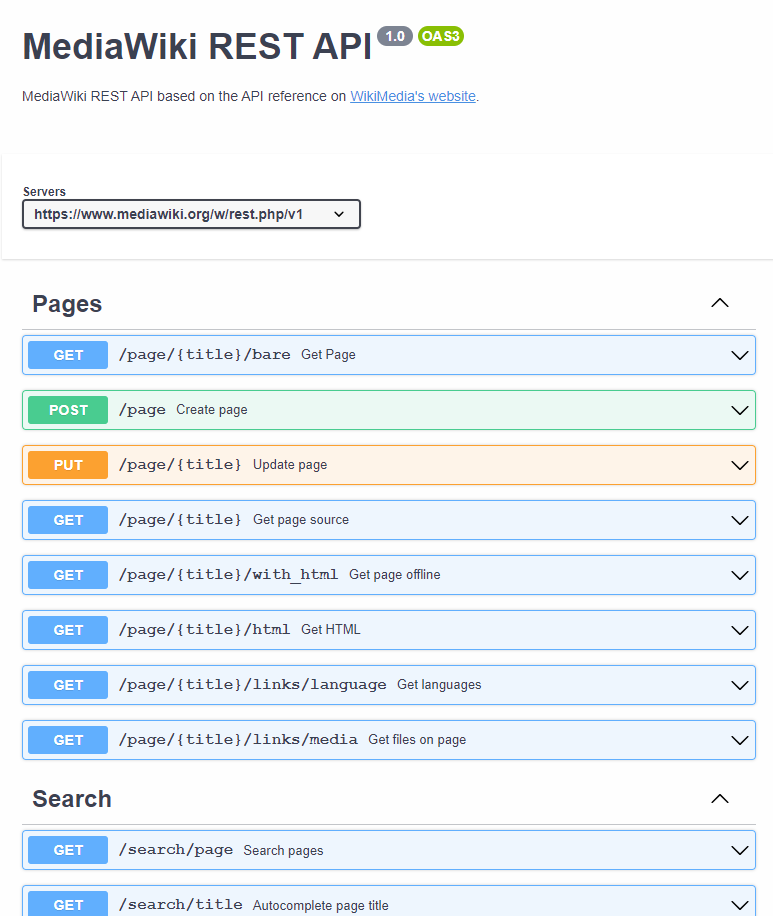Click the 'Get files on page' summary text
Screen dimensions: 773x916
[417, 740]
